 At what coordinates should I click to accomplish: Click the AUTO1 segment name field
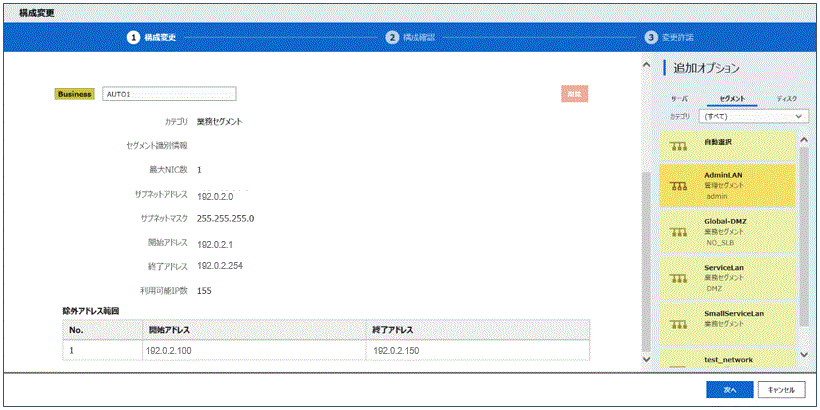[x=169, y=94]
